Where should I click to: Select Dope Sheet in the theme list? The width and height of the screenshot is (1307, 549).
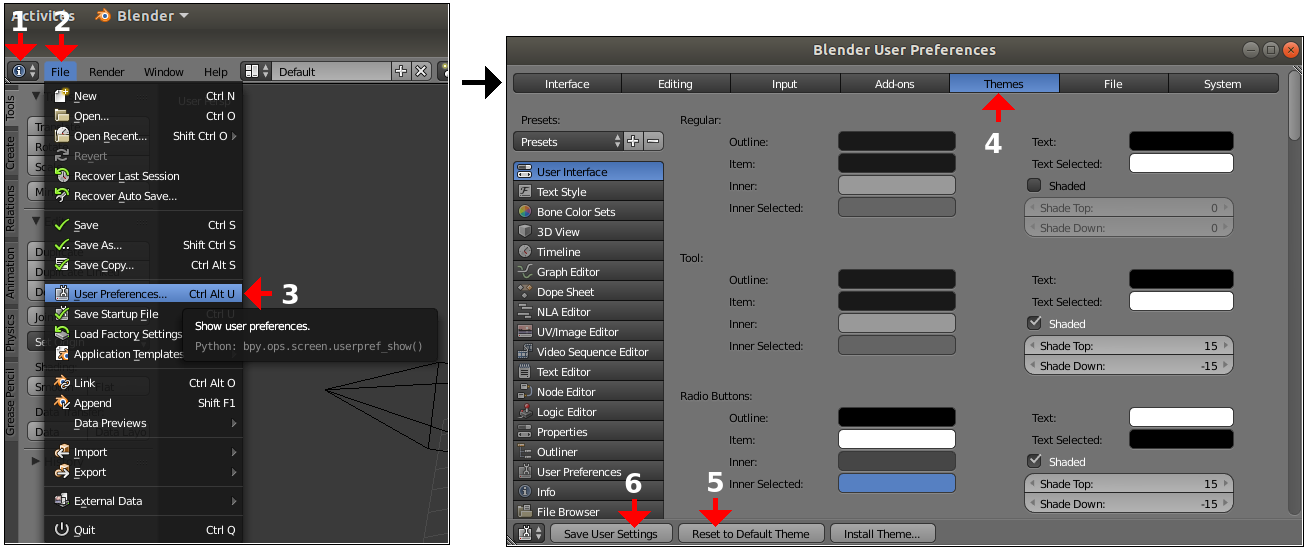[588, 291]
